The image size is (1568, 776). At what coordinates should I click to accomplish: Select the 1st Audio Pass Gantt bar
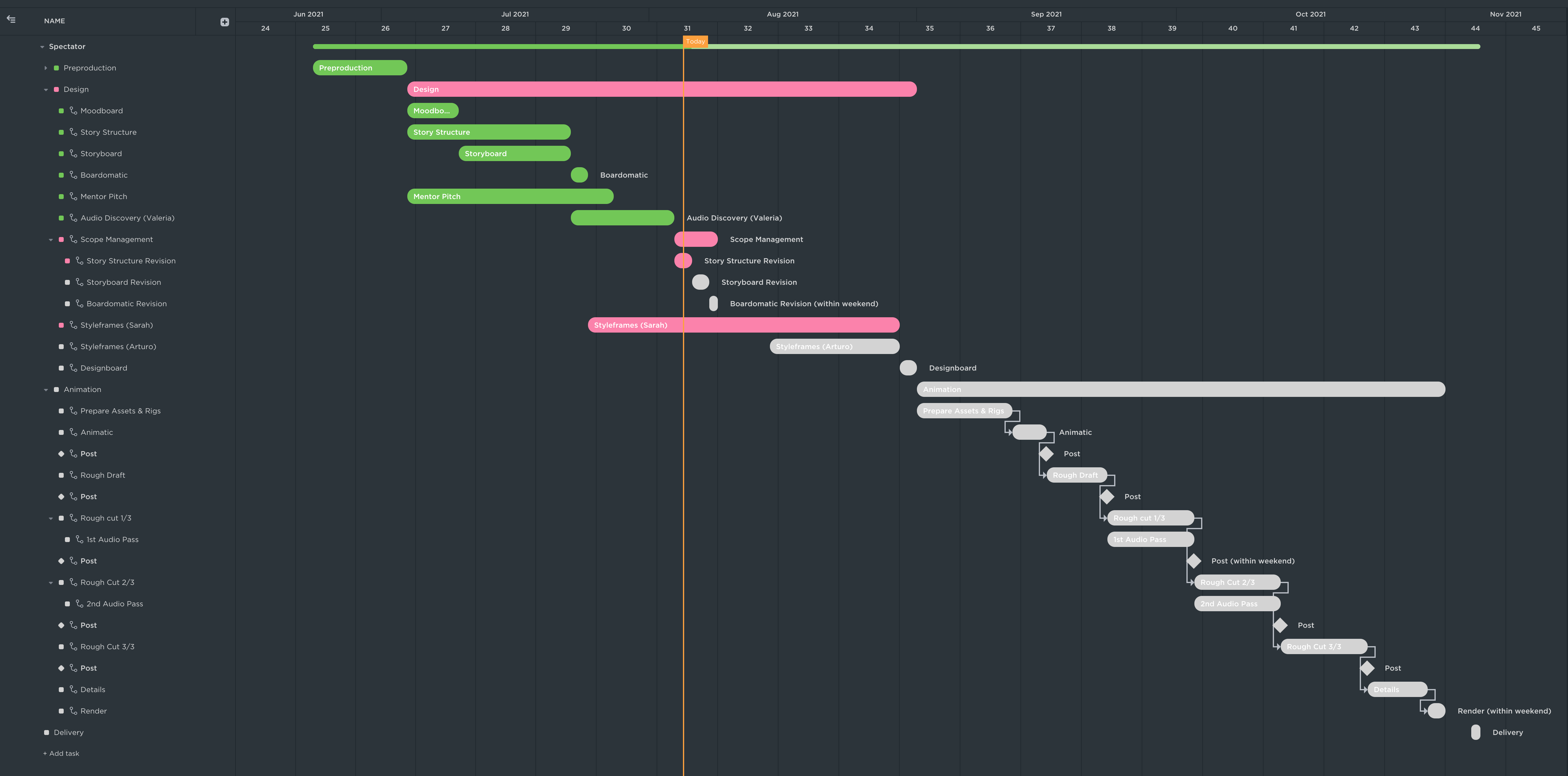click(1151, 539)
